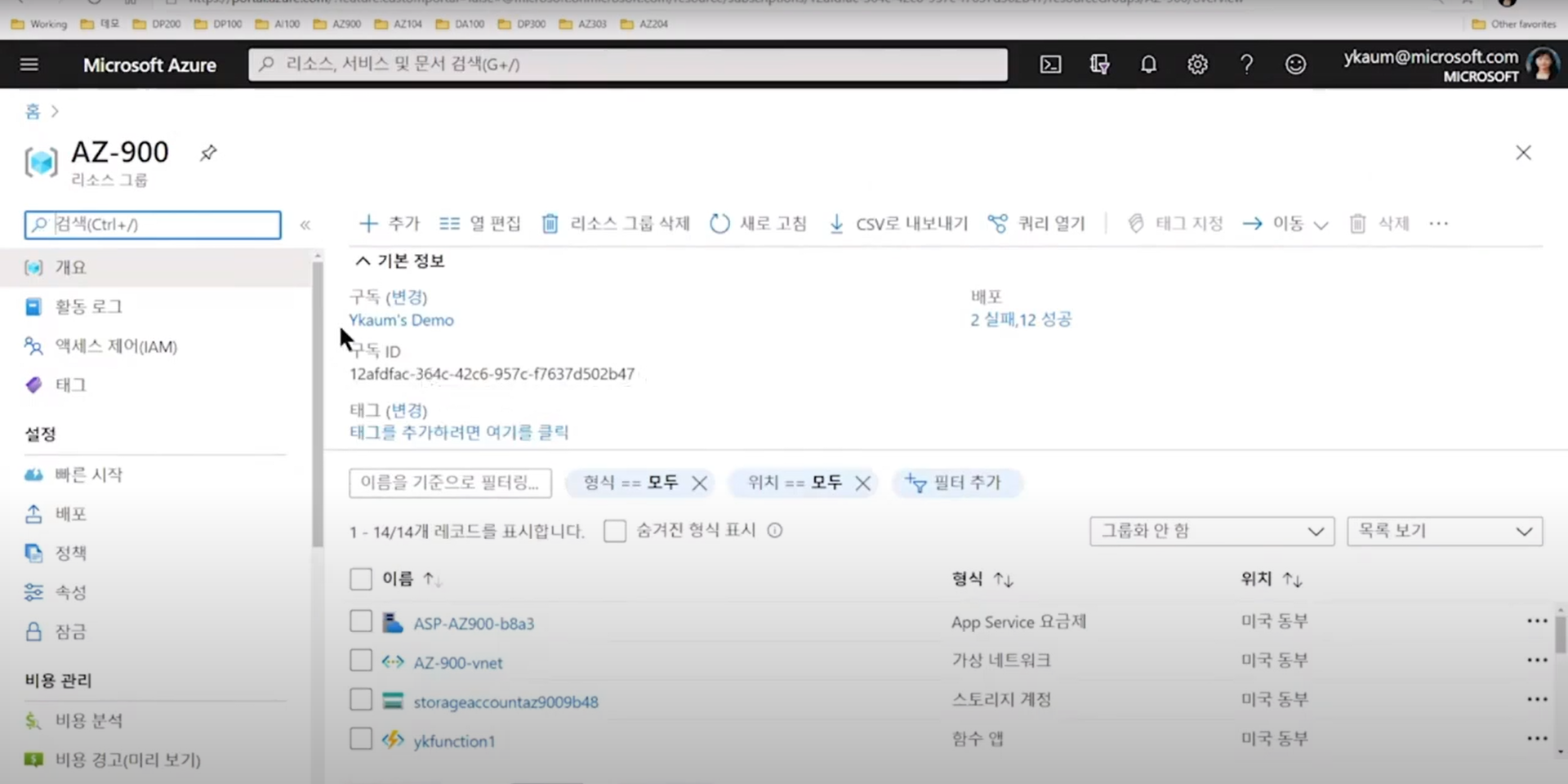Click the name filter input field
Screen dimensions: 1568x784
450,483
